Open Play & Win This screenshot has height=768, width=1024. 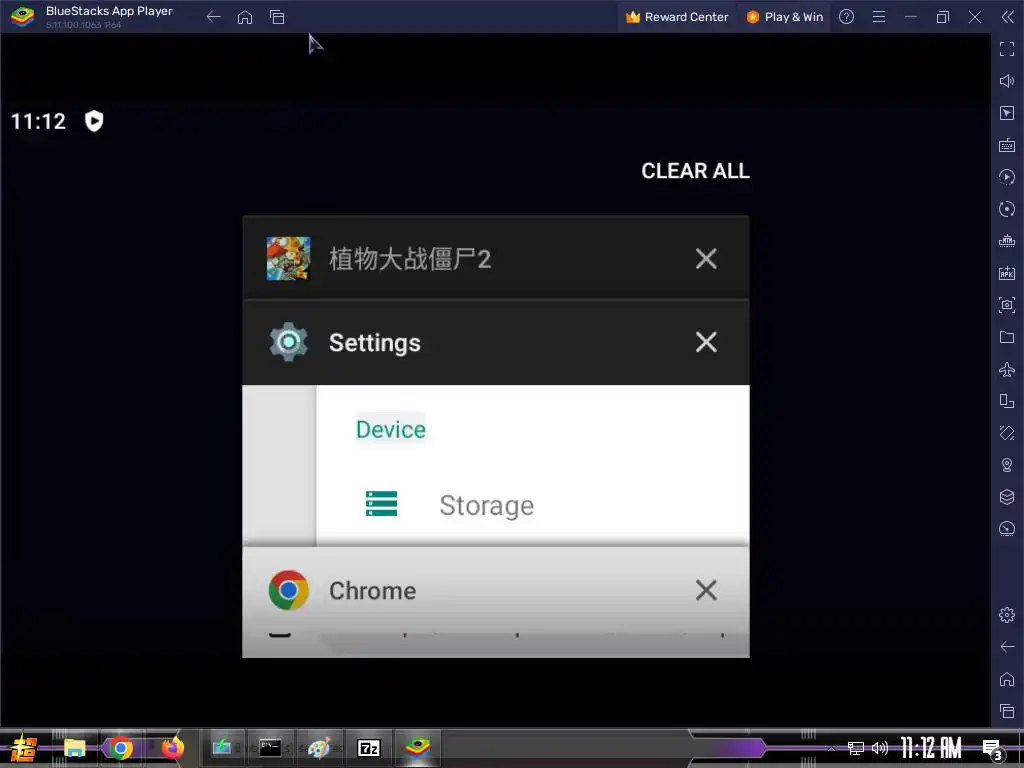784,17
